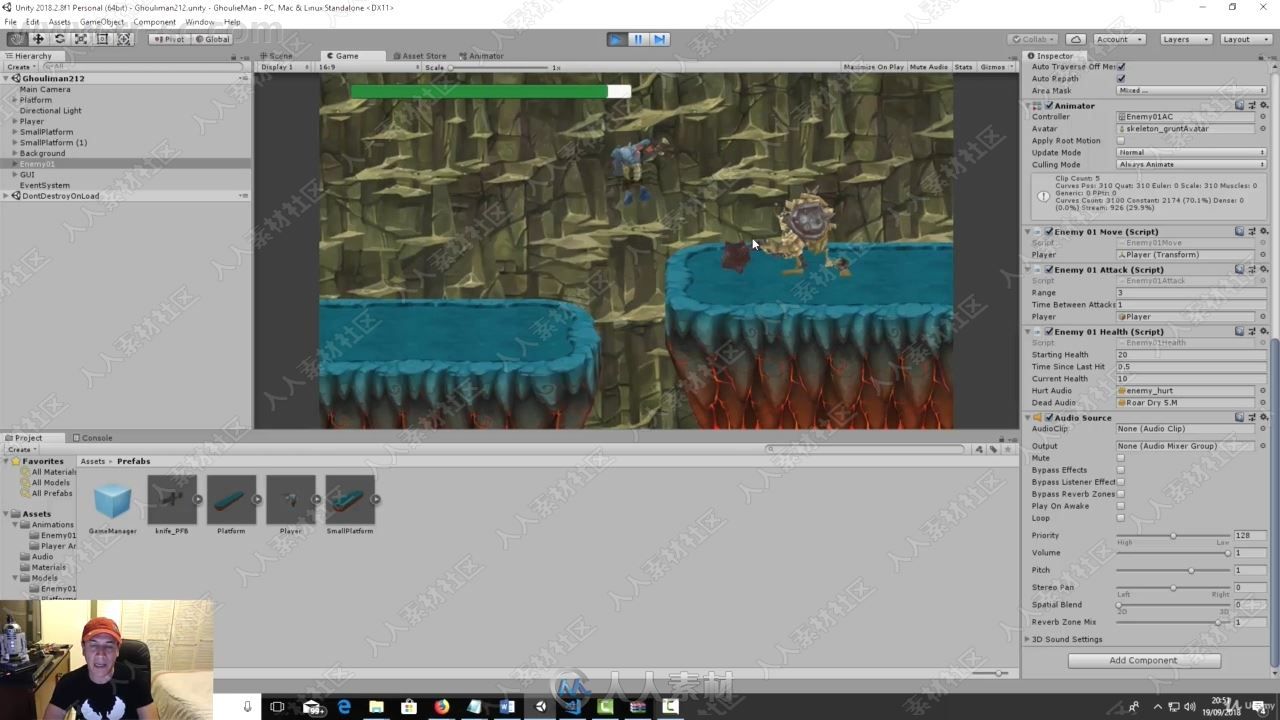Pick object for Controller field
1280x720 pixels.
tap(1263, 117)
